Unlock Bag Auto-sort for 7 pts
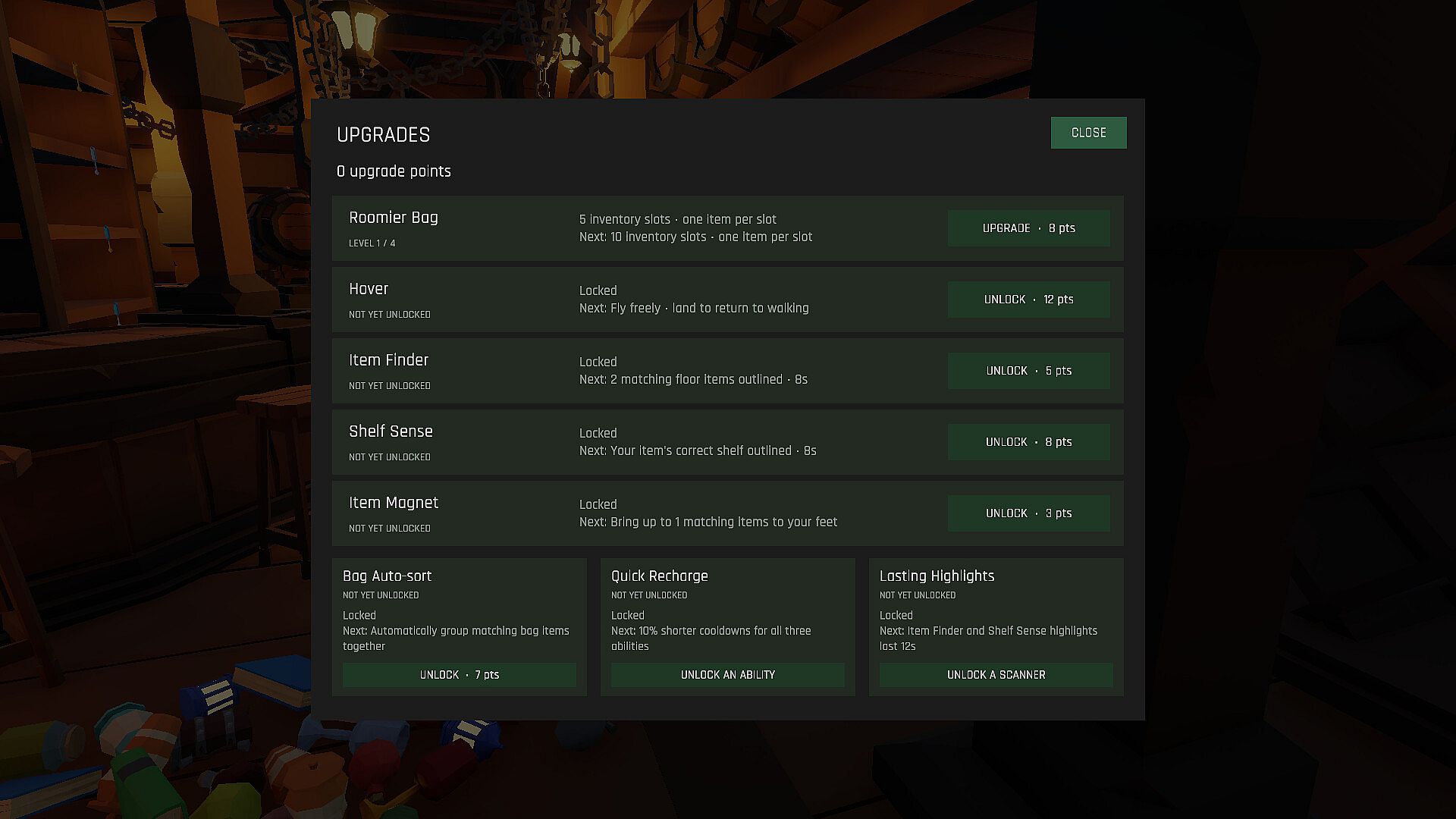The height and width of the screenshot is (819, 1456). point(459,675)
